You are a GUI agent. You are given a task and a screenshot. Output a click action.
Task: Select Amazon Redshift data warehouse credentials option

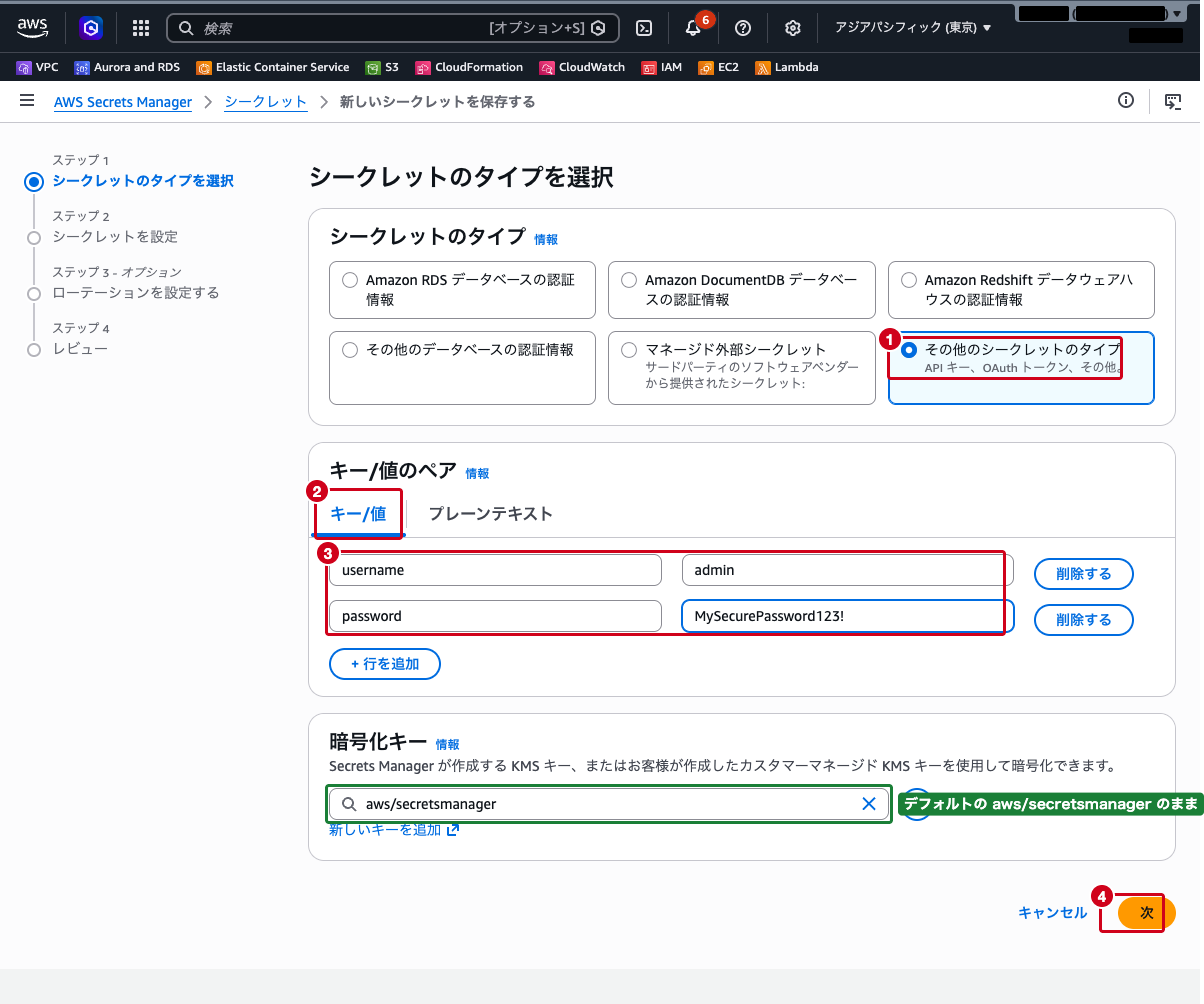[x=1021, y=290]
